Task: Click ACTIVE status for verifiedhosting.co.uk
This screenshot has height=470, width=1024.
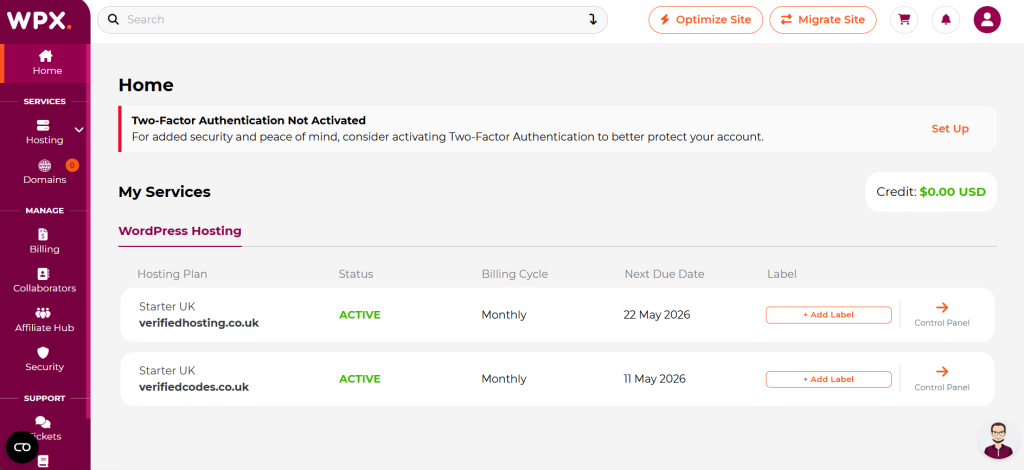Action: click(x=359, y=315)
